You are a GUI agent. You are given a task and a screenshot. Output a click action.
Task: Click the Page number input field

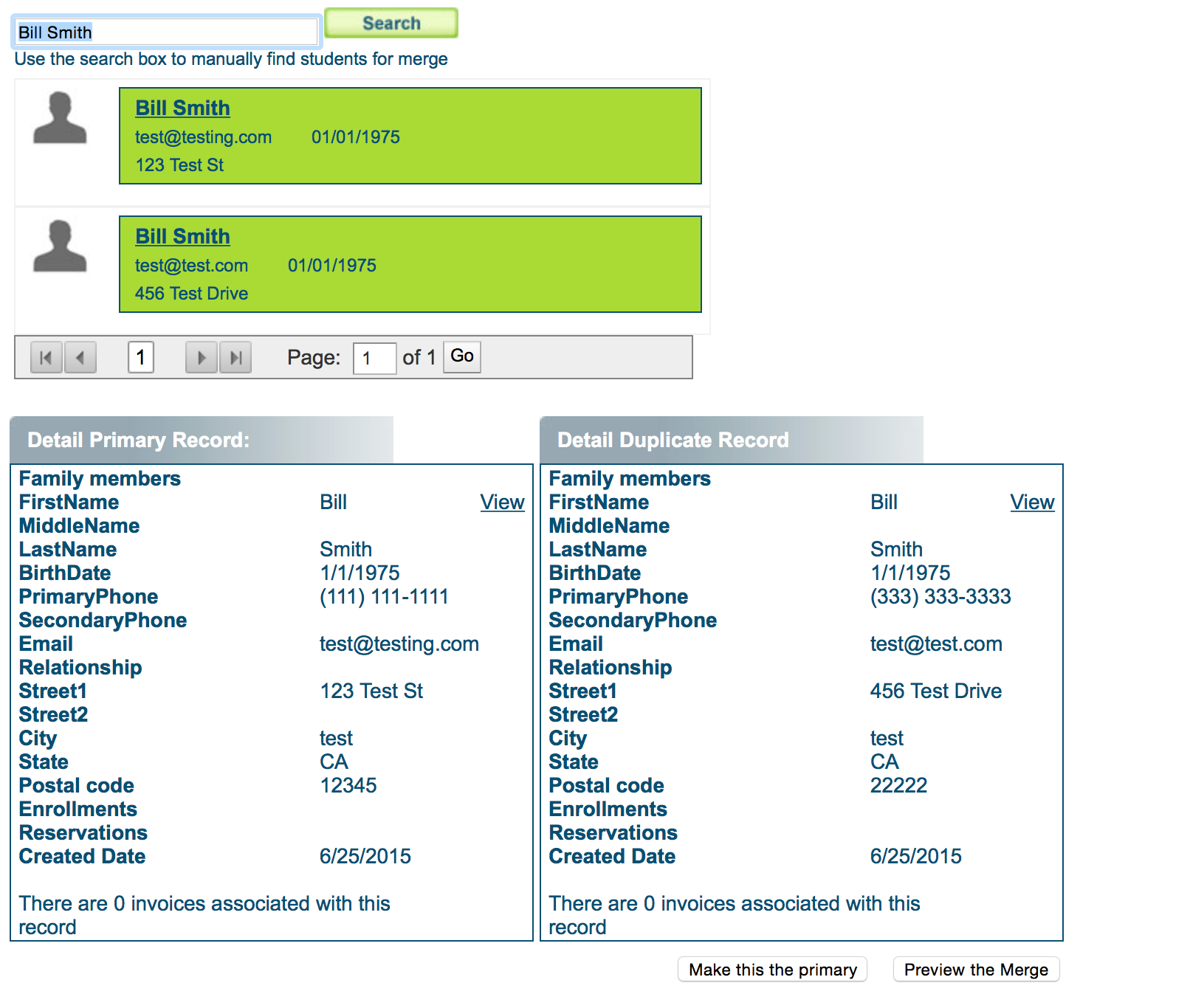tap(374, 359)
